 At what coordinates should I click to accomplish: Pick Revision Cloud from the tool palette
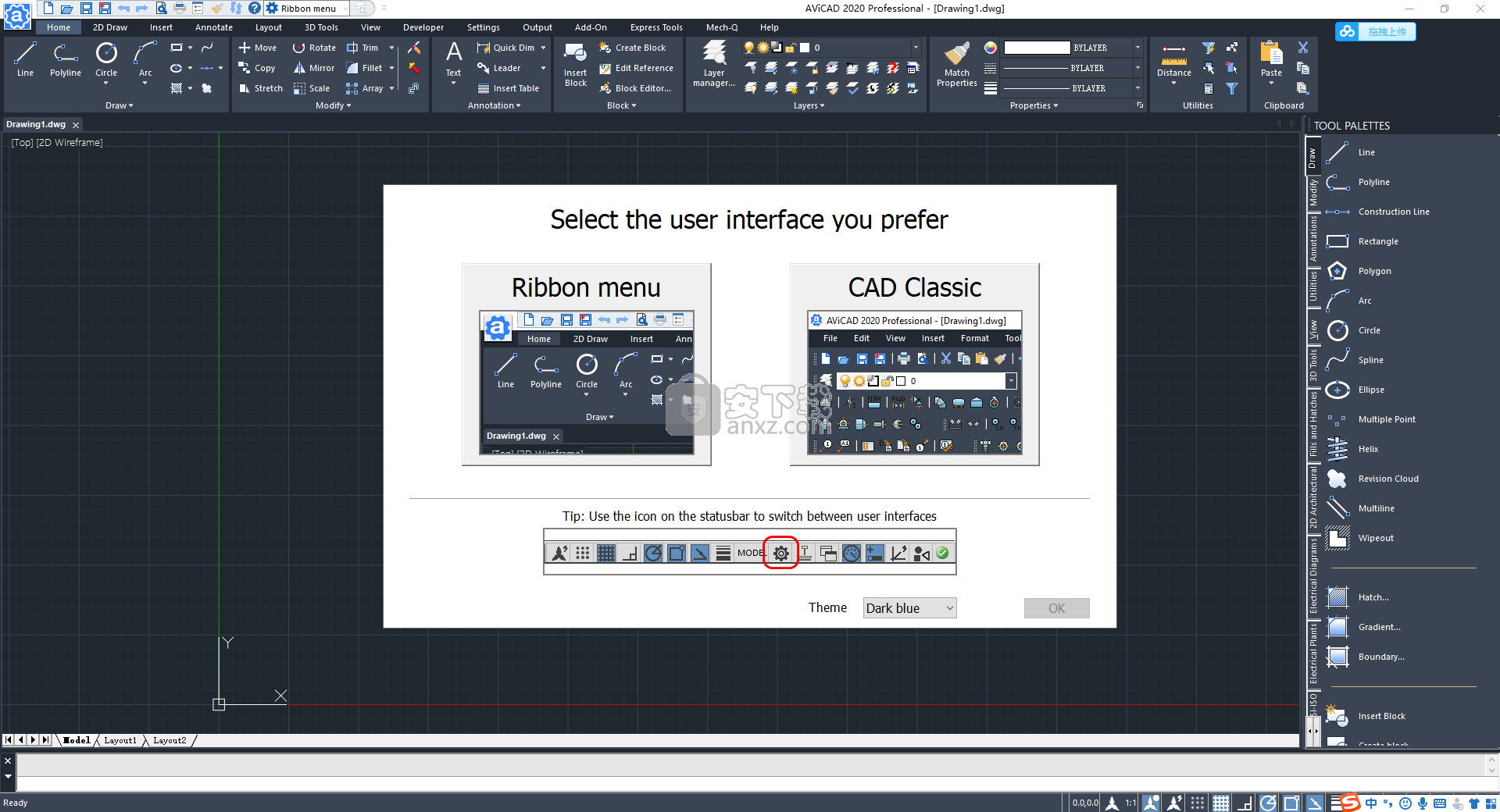click(1387, 479)
